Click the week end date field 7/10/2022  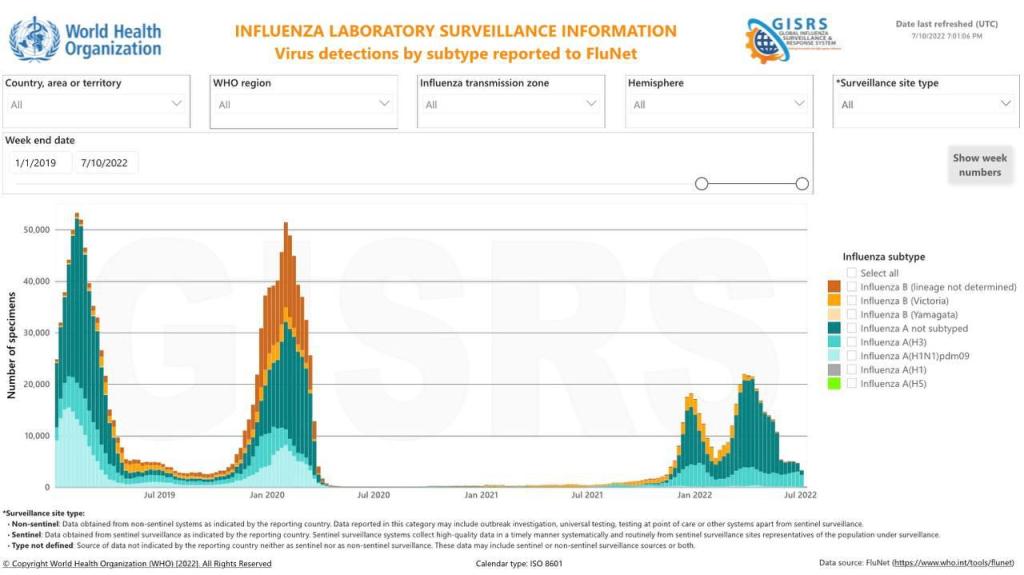click(107, 163)
